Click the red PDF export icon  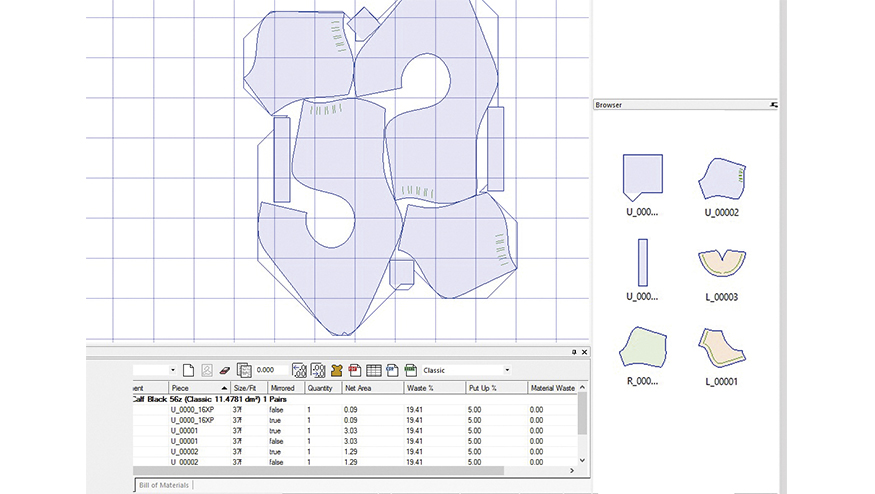click(355, 370)
